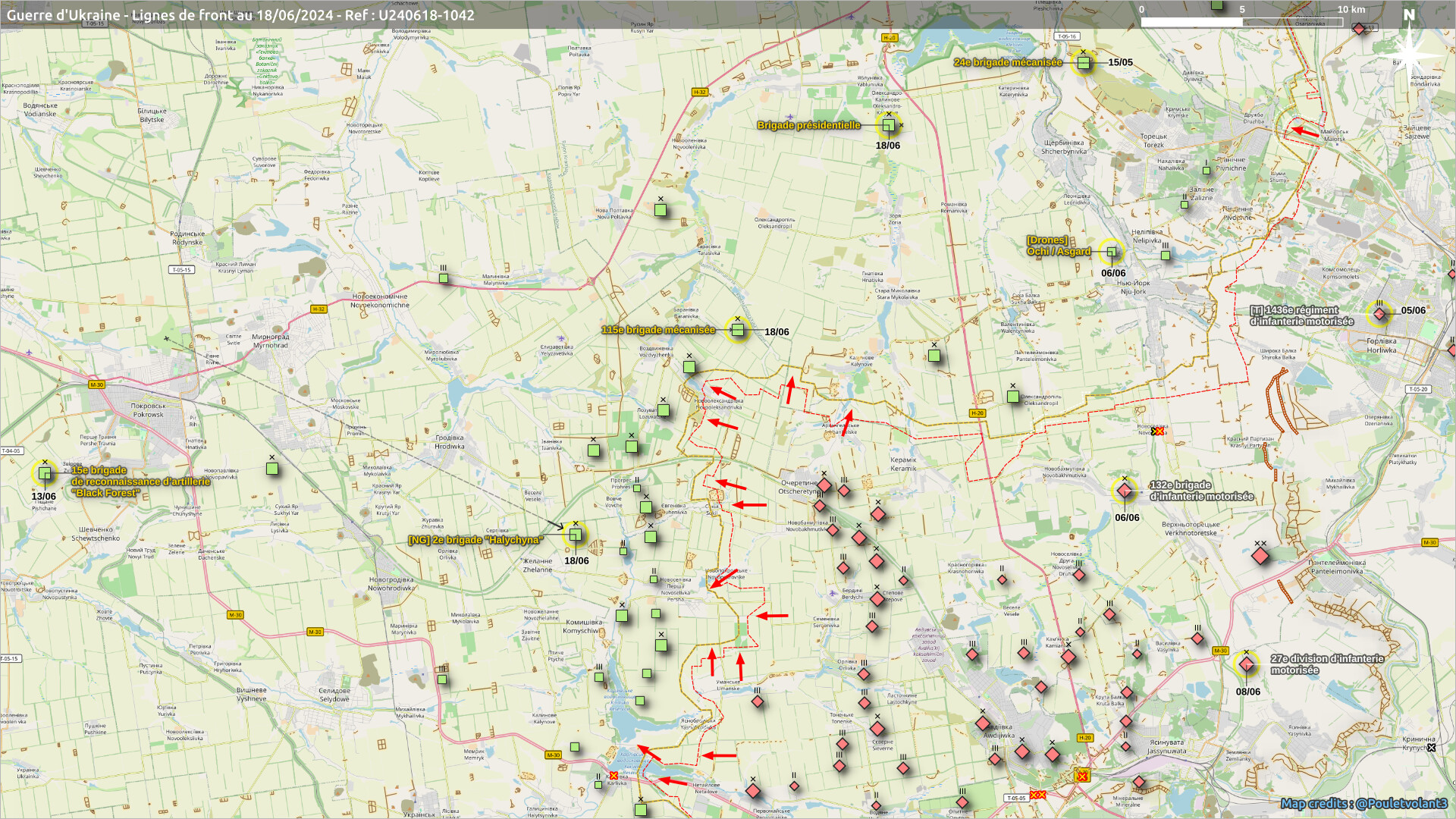The height and width of the screenshot is (819, 1456).
Task: Click the Map credits @Pouletvolant3 text
Action: (1363, 803)
